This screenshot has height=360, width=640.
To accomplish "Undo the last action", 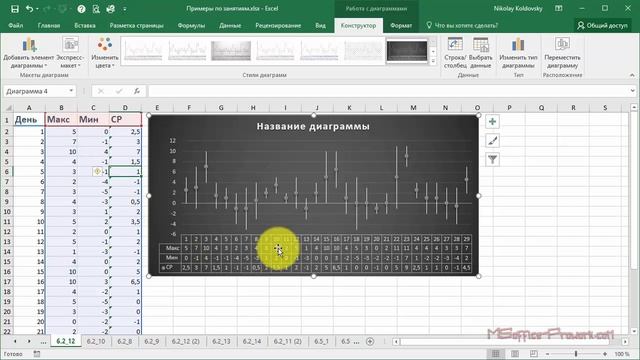I will (x=29, y=9).
